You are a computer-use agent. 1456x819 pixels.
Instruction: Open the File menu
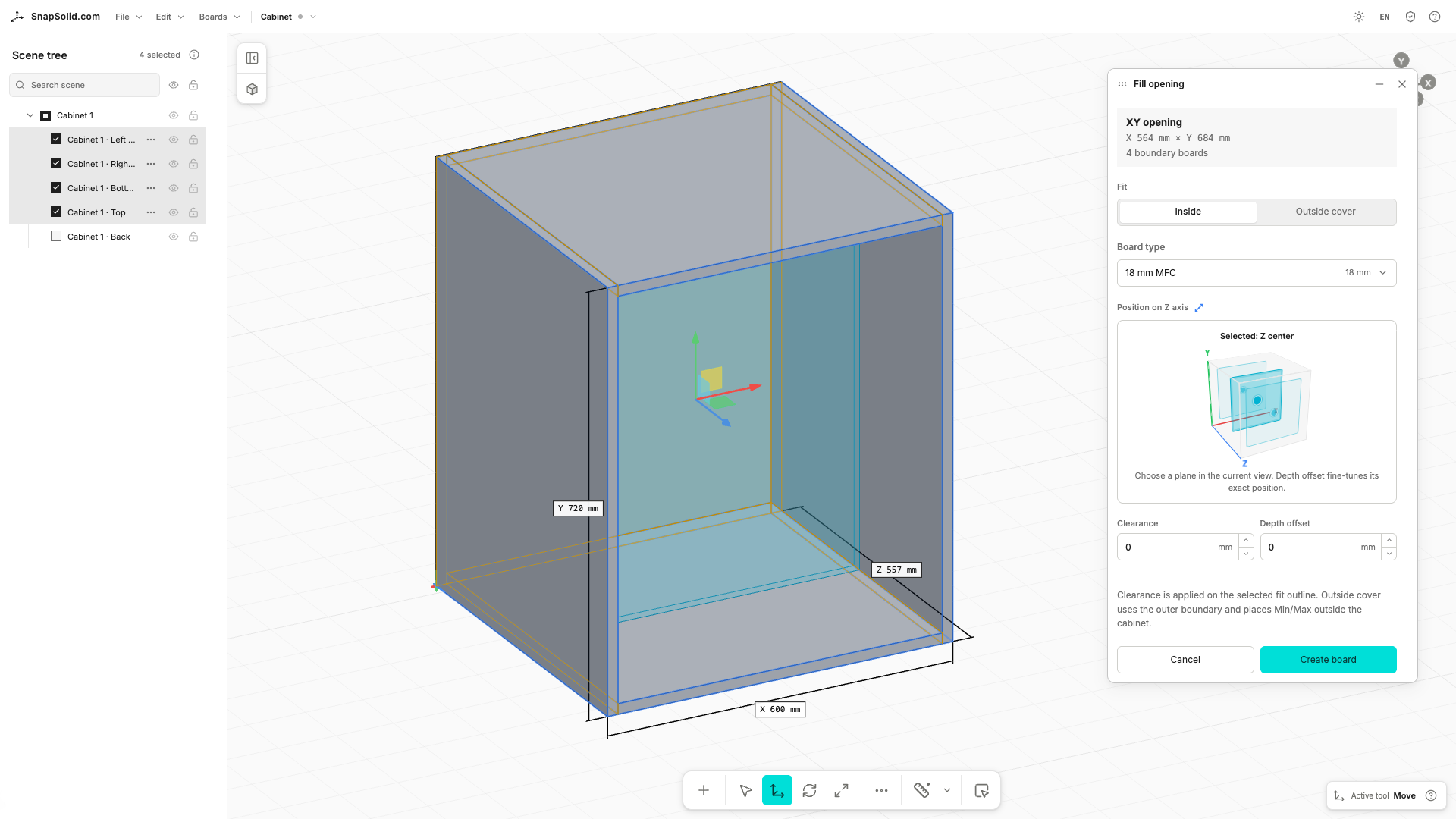128,17
